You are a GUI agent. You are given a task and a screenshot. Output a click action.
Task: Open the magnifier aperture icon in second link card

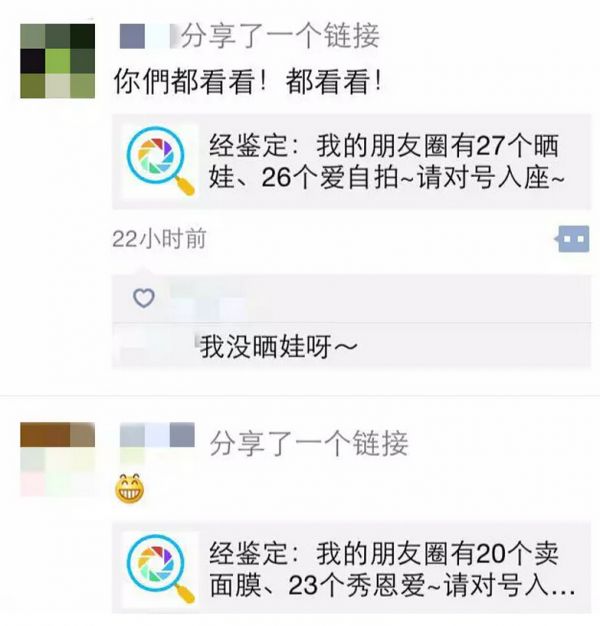(160, 569)
